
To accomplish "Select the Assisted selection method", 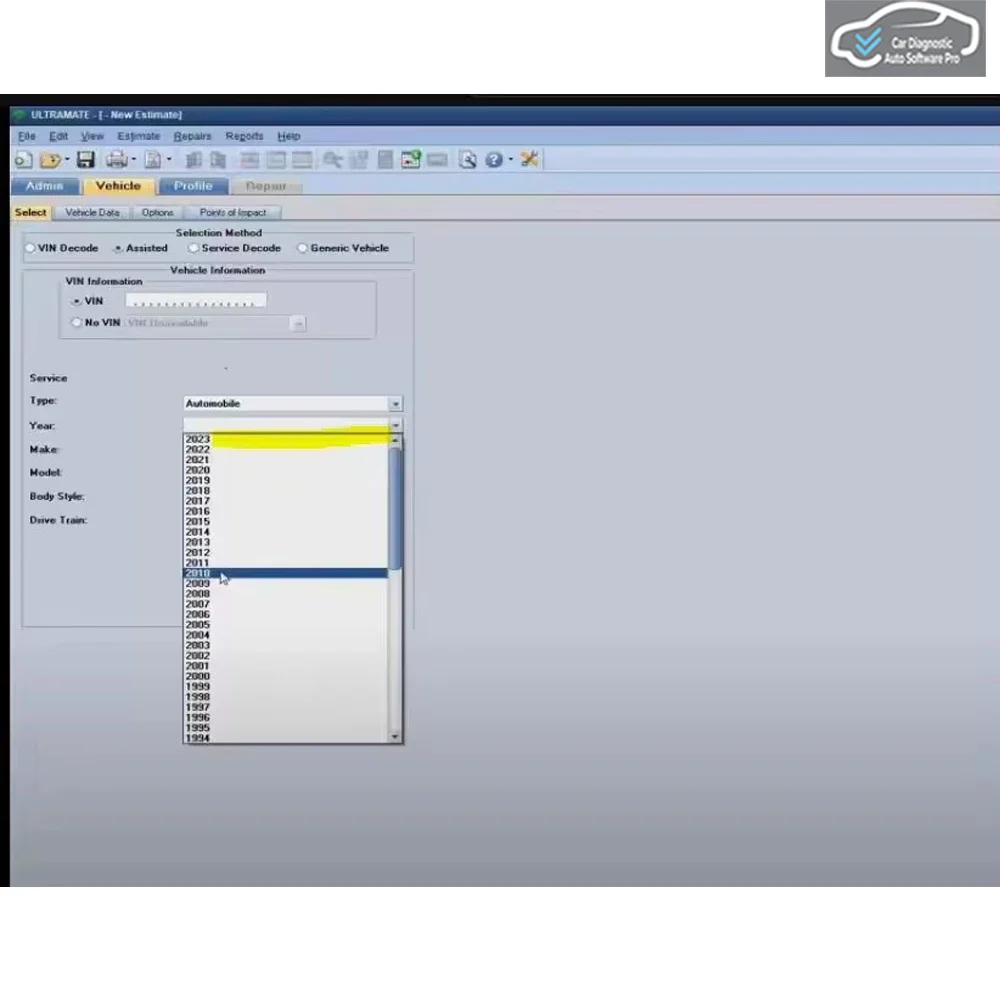I will [118, 249].
